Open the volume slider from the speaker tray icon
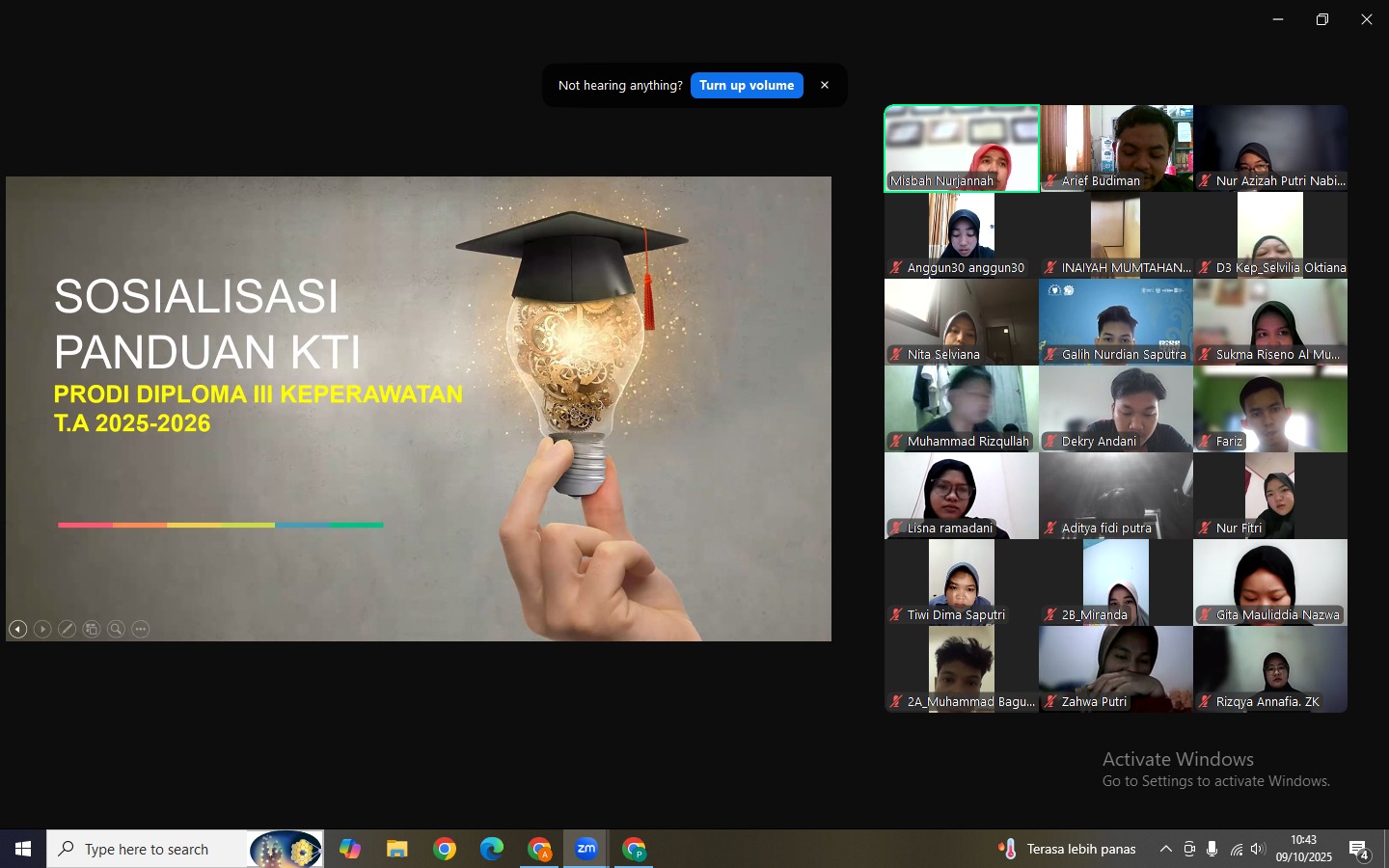The width and height of the screenshot is (1389, 868). tap(1257, 849)
